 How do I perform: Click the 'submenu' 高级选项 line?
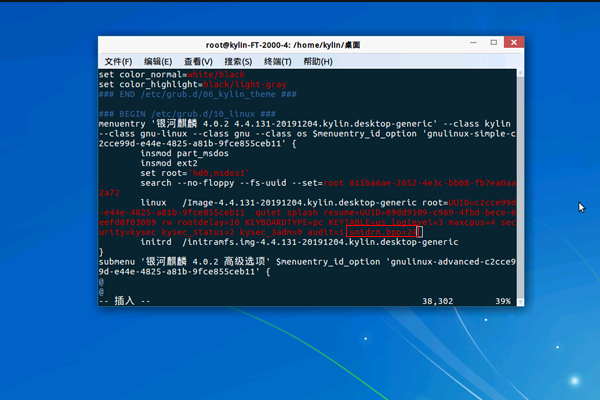pyautogui.click(x=250, y=260)
